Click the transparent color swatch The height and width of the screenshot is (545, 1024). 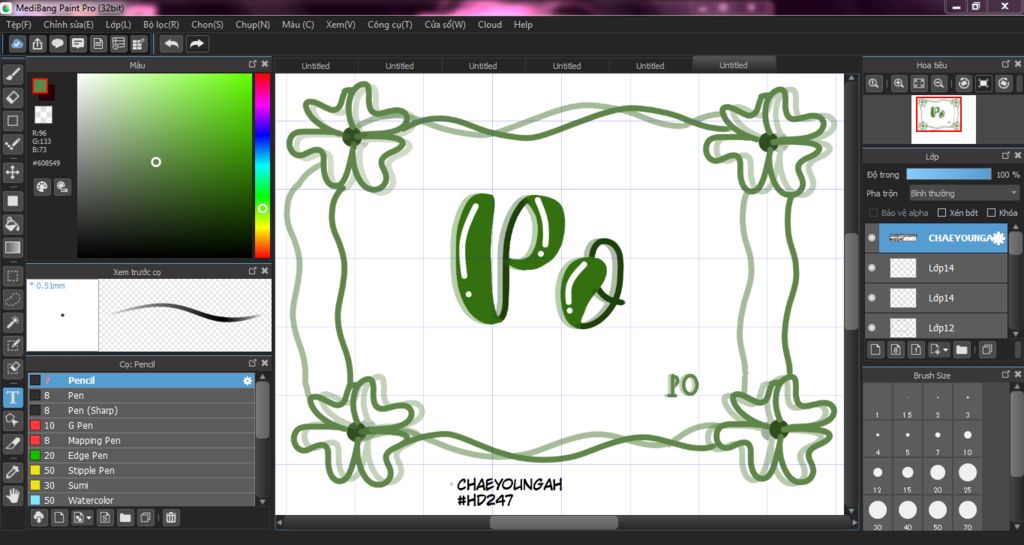coord(43,115)
